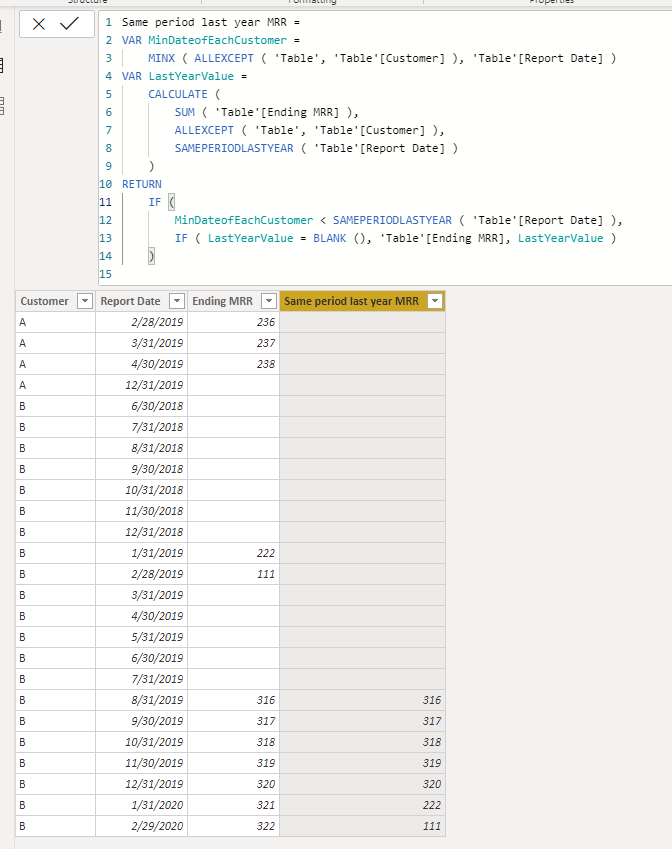Click the 222 in Same period last year MRR
The height and width of the screenshot is (849, 672).
coord(362,805)
